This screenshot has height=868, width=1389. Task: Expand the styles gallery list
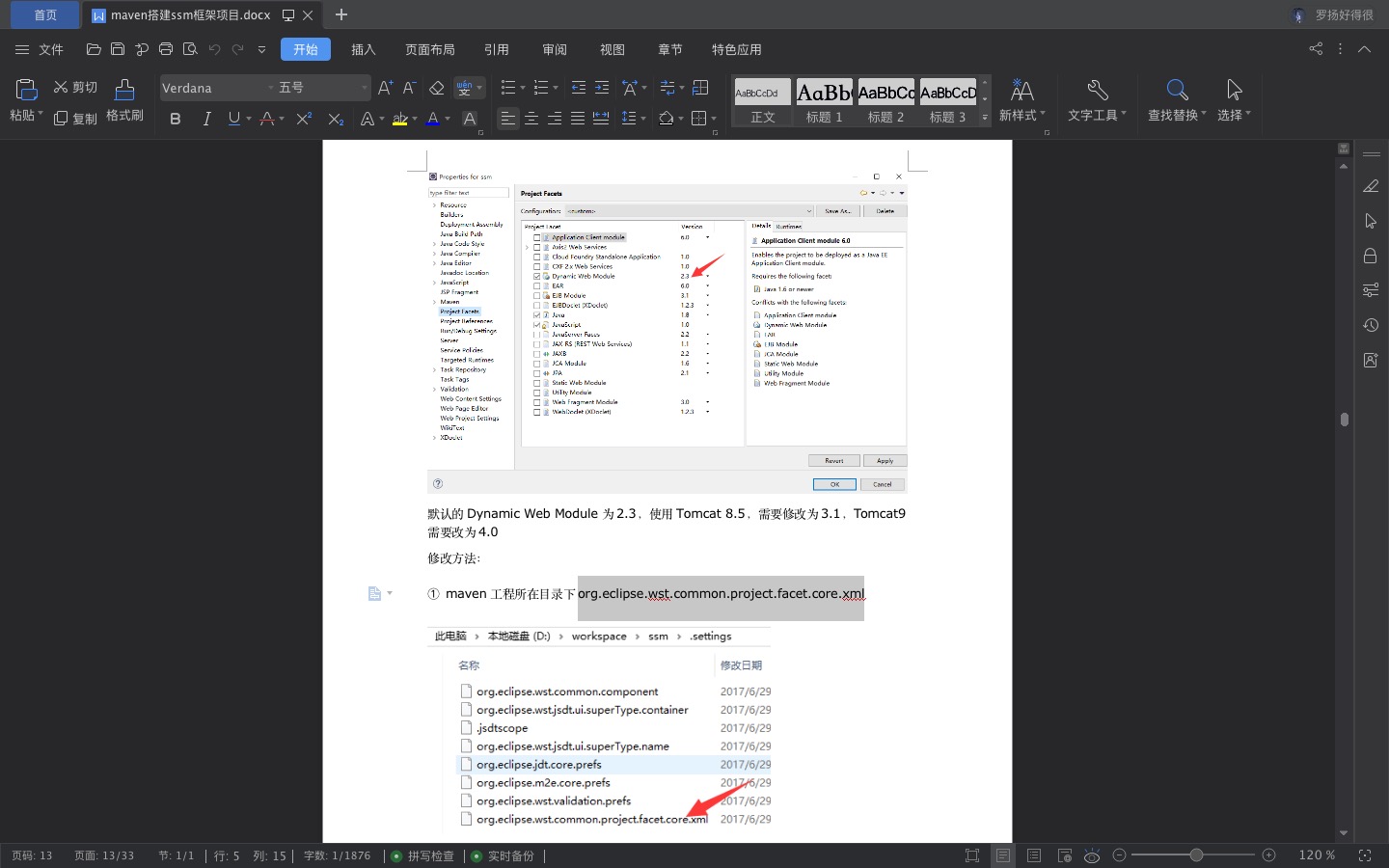pos(985,118)
